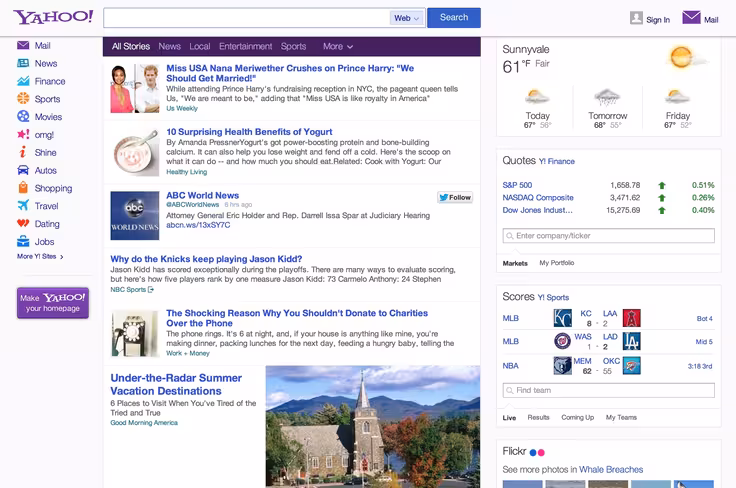The image size is (736, 488).
Task: Follow ABC World News on Twitter
Action: [x=455, y=198]
